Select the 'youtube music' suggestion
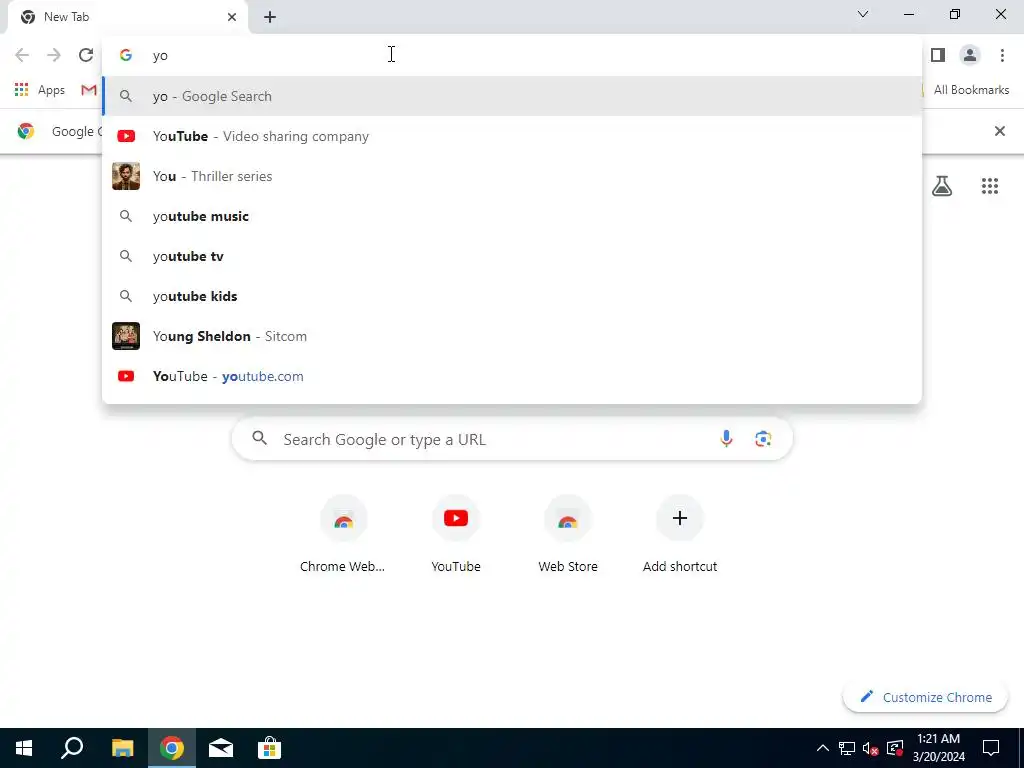Image resolution: width=1024 pixels, height=768 pixels. click(512, 216)
